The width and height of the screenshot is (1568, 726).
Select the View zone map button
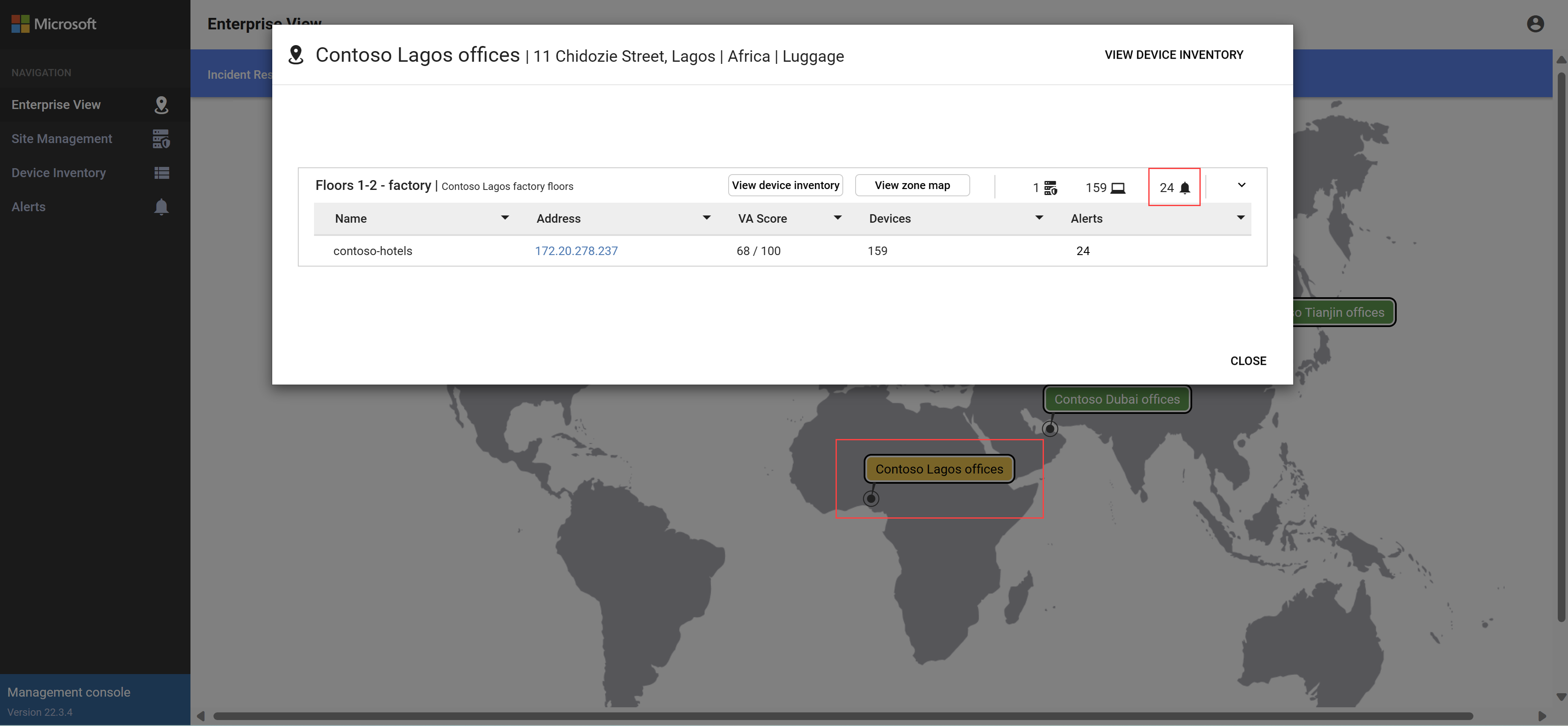coord(912,185)
